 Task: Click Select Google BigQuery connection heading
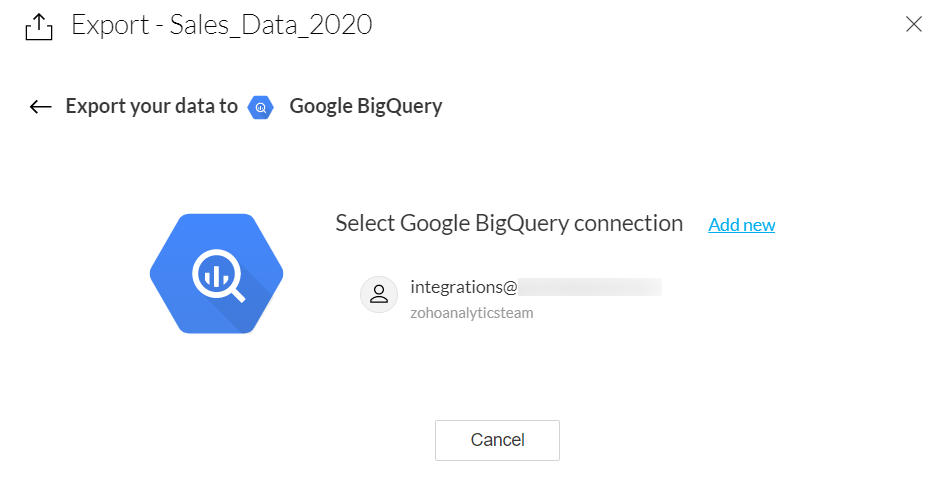pyautogui.click(x=508, y=223)
